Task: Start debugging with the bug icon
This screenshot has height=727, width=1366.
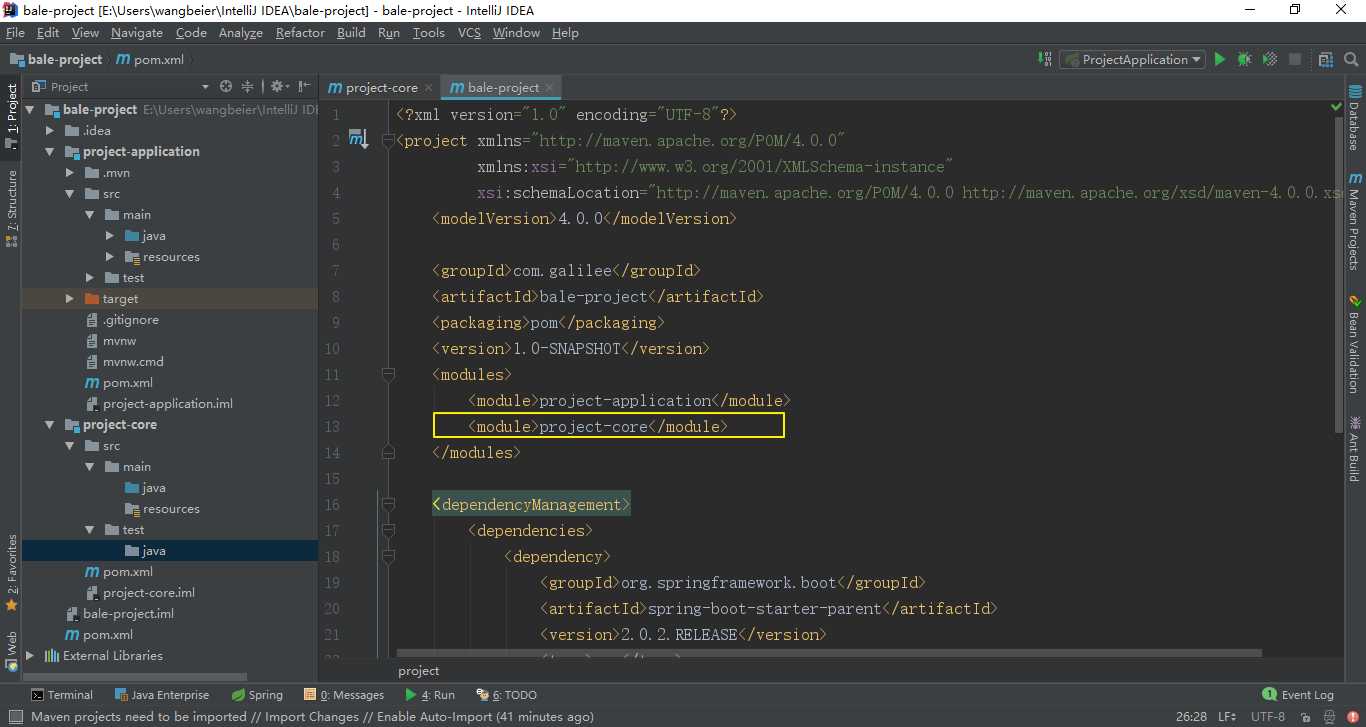Action: coord(1245,60)
